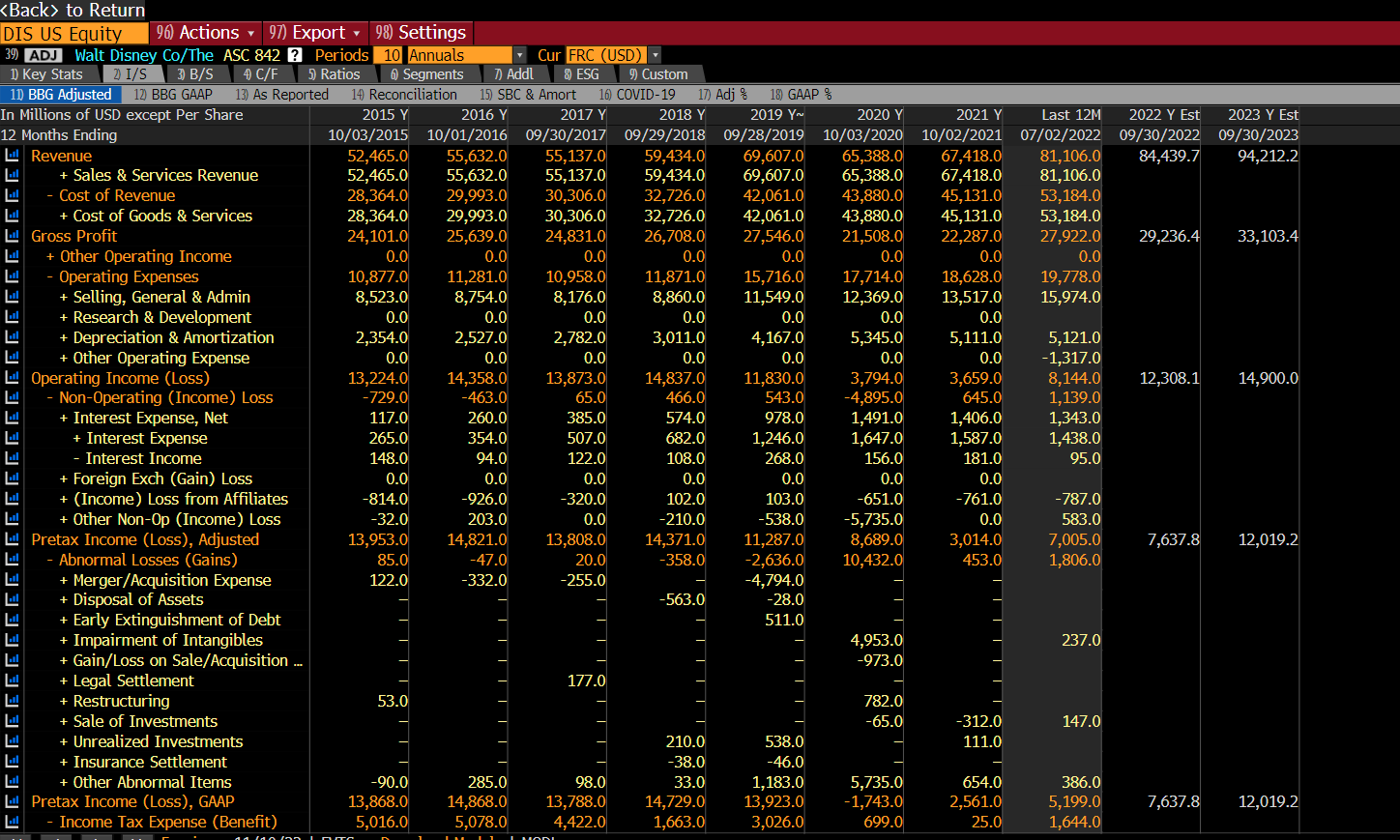Select the ESG tab
Image resolution: width=1400 pixels, height=840 pixels.
[581, 74]
